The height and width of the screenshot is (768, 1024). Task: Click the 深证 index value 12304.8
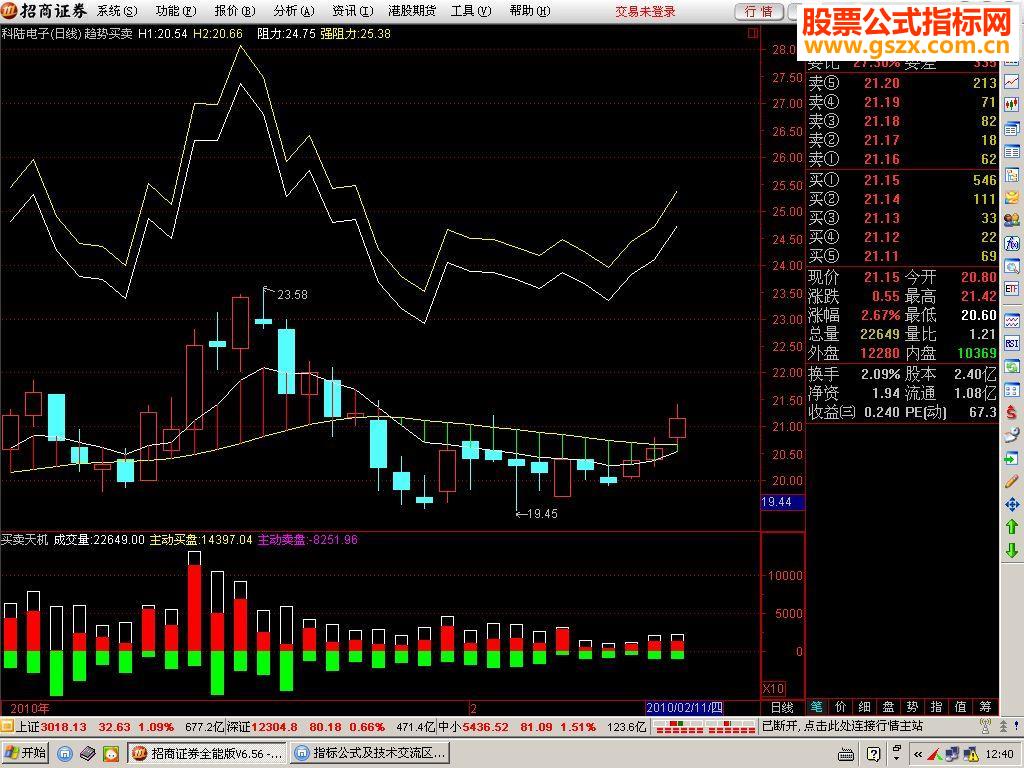click(274, 726)
